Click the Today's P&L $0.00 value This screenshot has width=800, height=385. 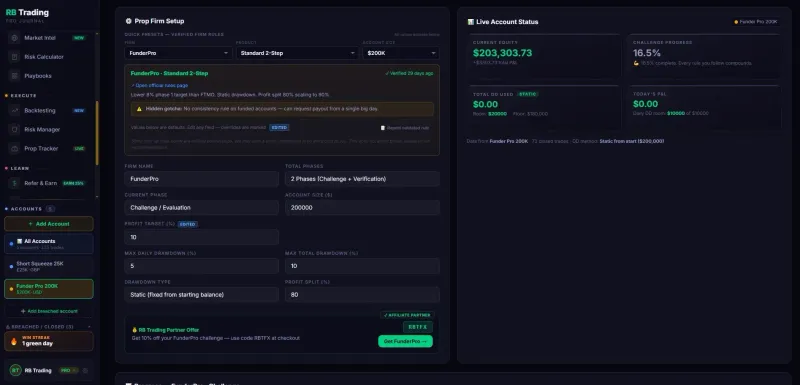pos(645,105)
